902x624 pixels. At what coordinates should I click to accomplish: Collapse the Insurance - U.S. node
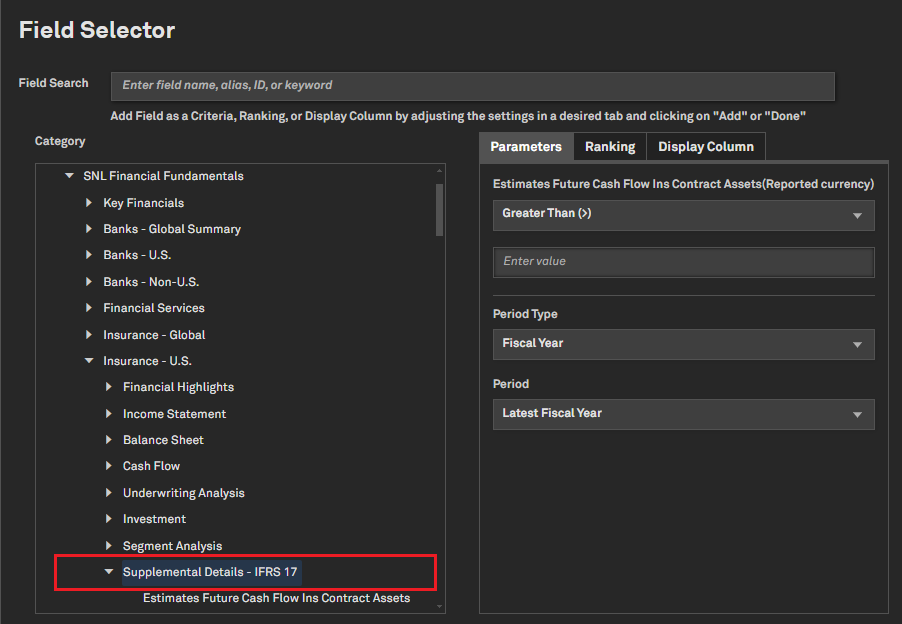point(89,361)
